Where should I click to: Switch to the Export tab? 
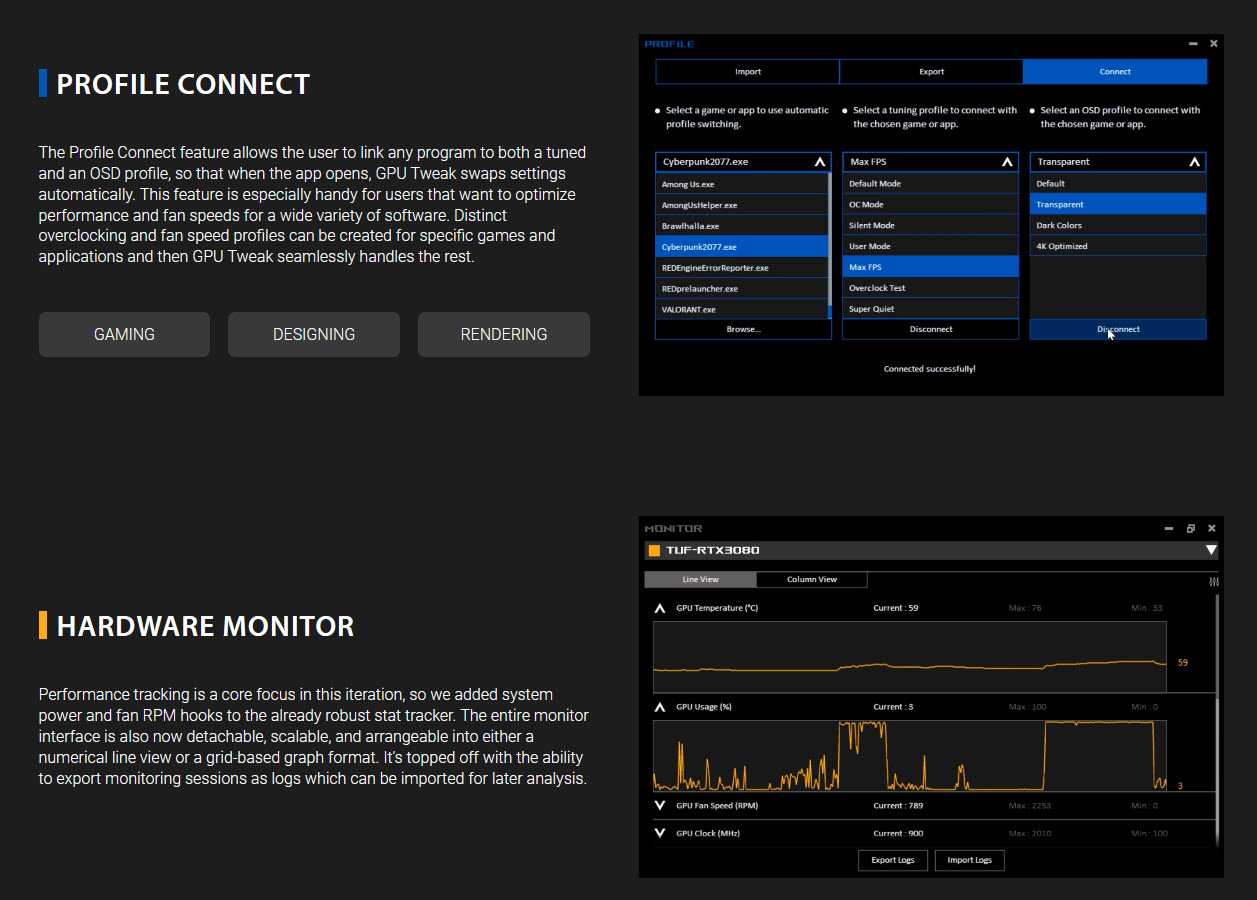pos(931,71)
